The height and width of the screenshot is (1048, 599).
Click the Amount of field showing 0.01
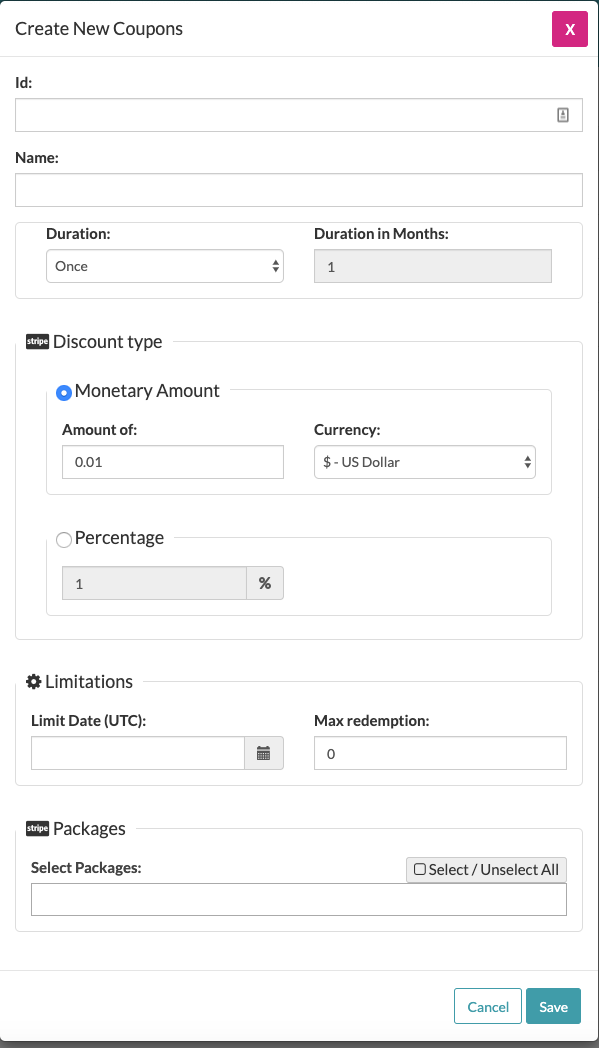(172, 462)
